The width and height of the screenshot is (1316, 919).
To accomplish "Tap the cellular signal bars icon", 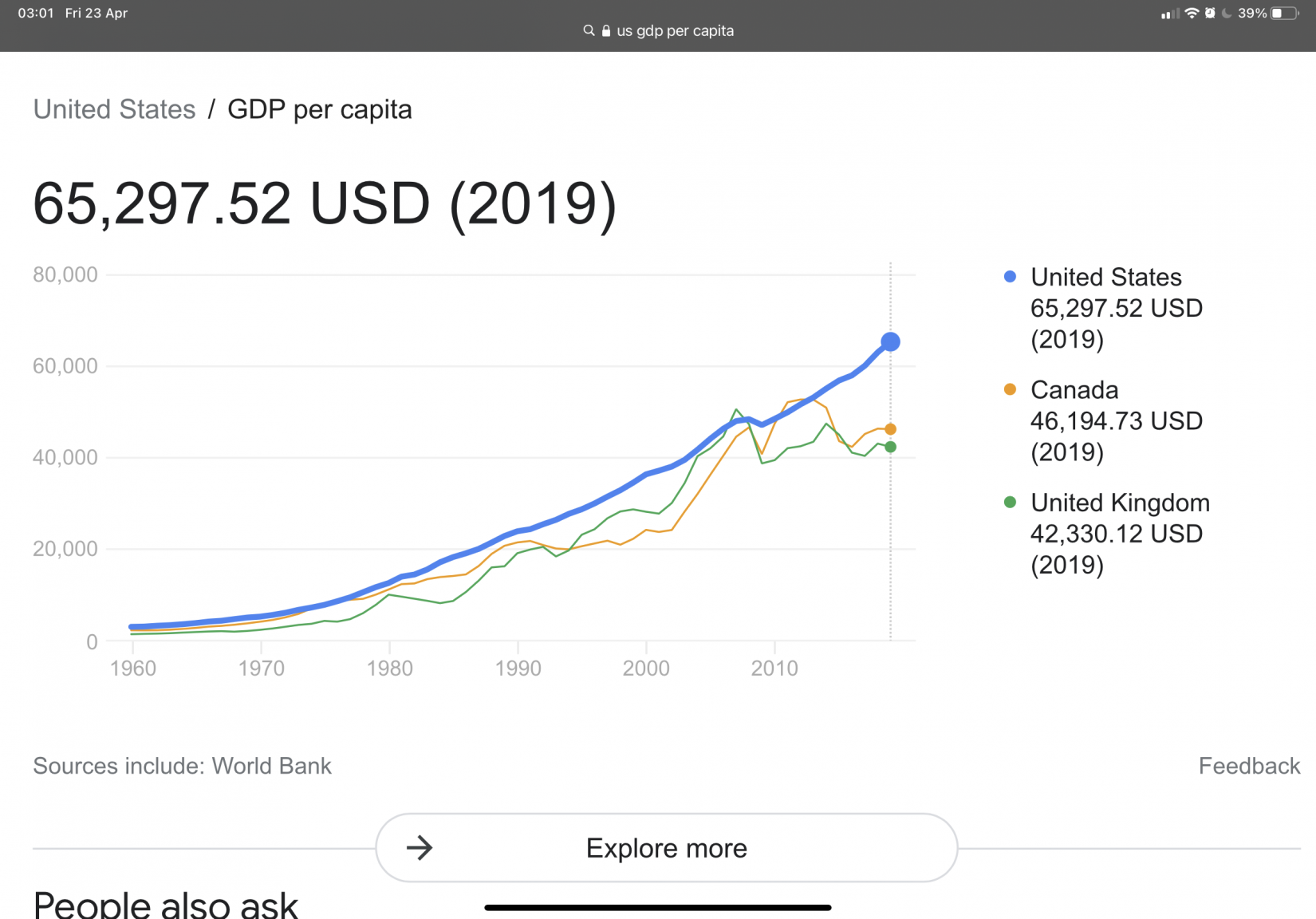I will [1170, 14].
